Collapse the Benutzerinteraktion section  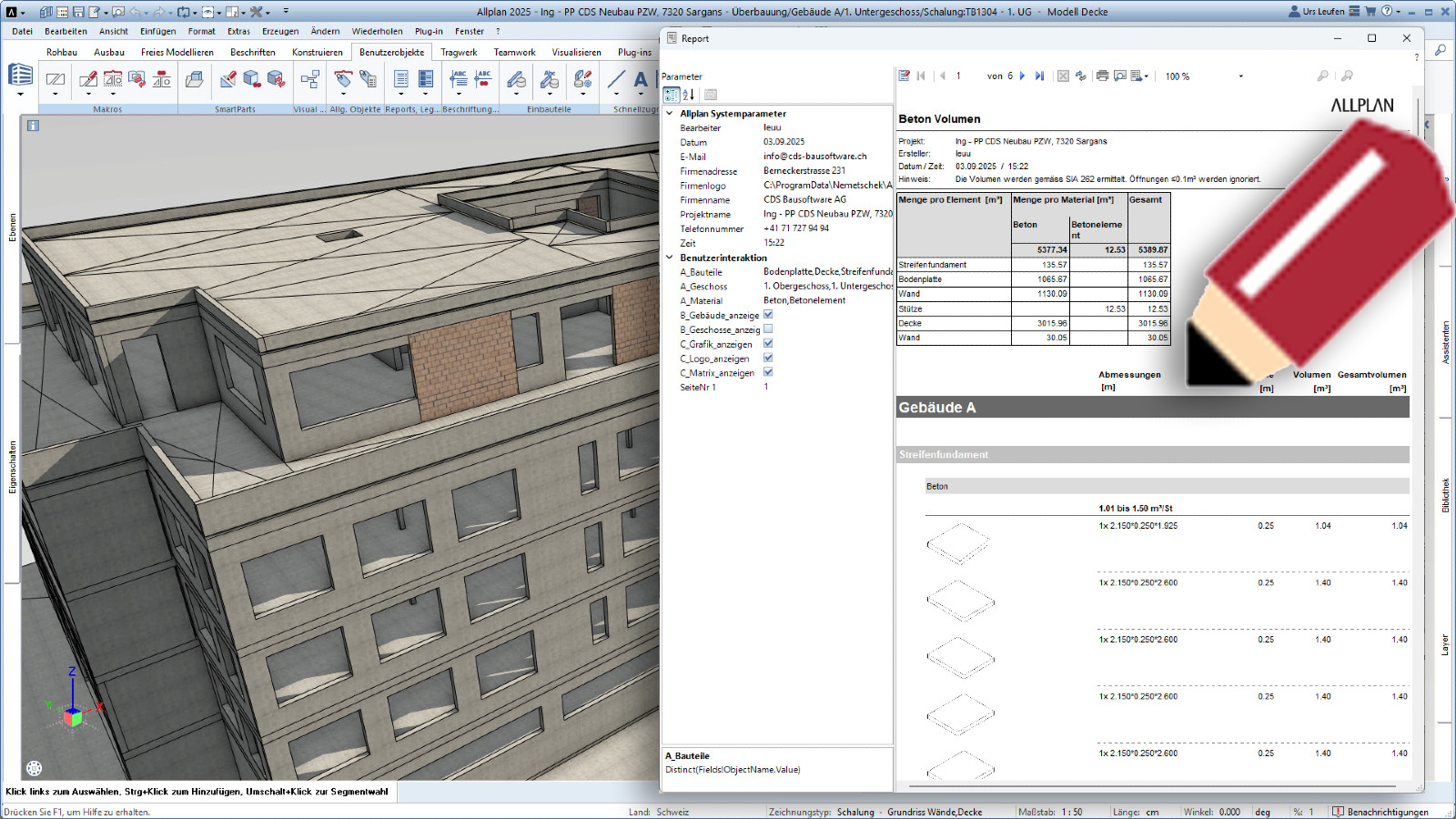tap(670, 258)
